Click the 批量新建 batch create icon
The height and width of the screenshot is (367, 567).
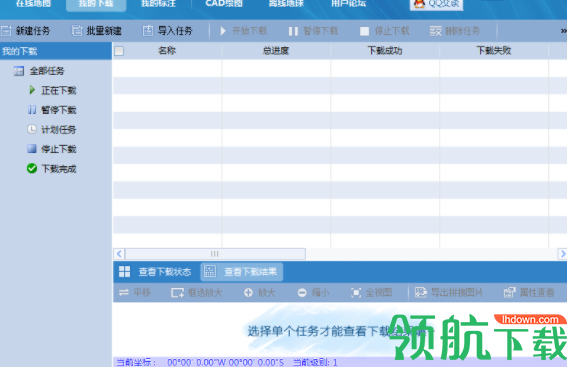tap(77, 31)
